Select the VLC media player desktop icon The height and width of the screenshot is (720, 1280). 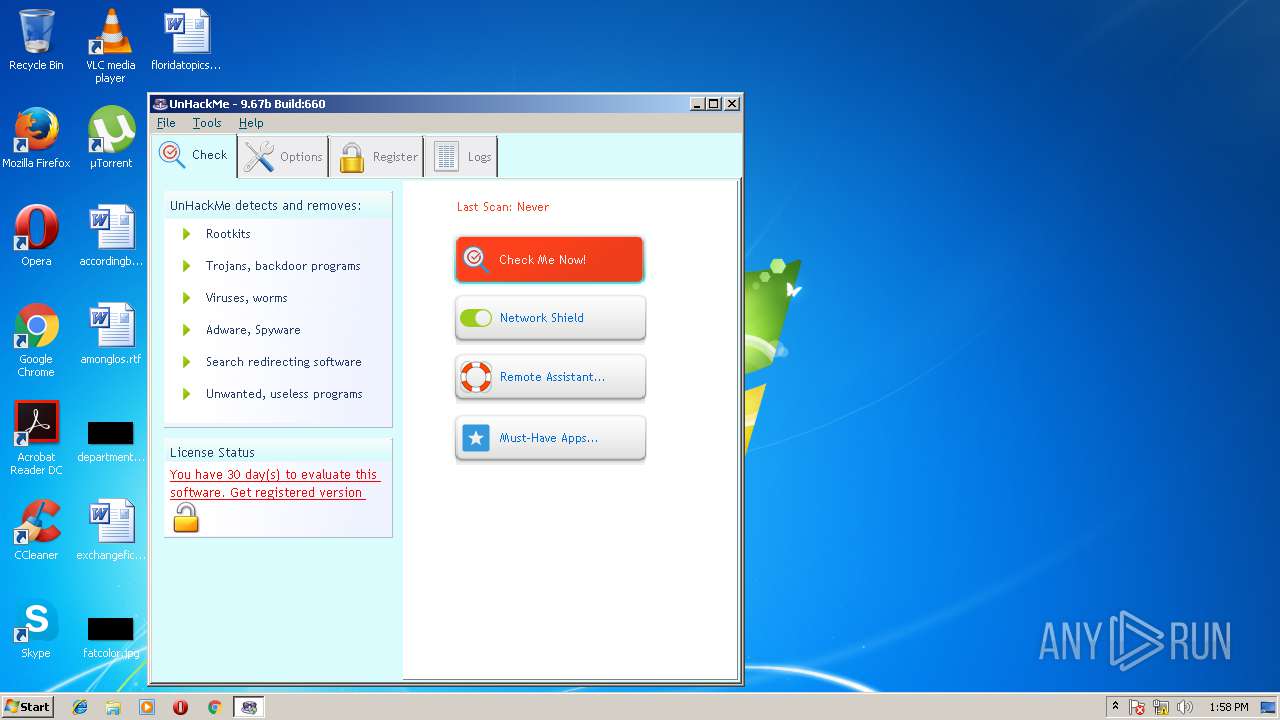tap(110, 45)
